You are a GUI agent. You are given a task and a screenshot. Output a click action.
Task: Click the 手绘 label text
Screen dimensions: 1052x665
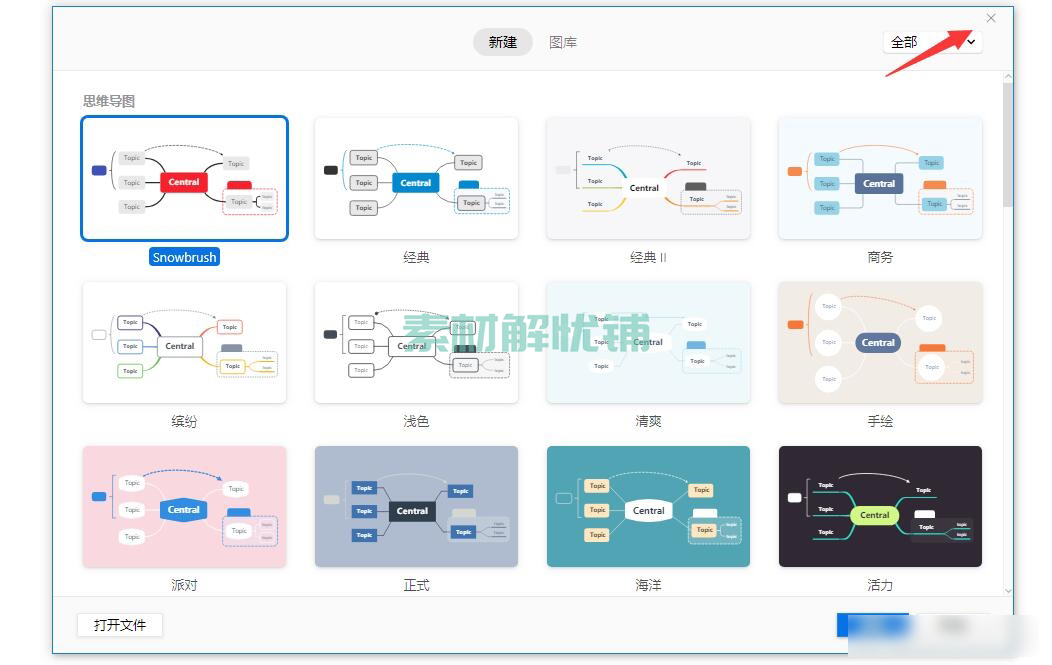click(x=880, y=421)
